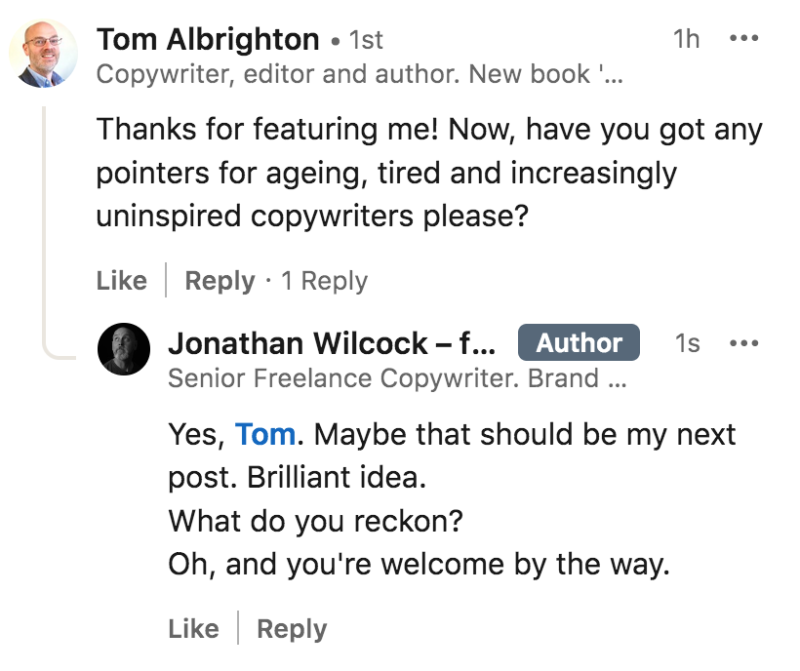The height and width of the screenshot is (671, 800).
Task: Click the blue Tom mention link
Action: (x=265, y=435)
